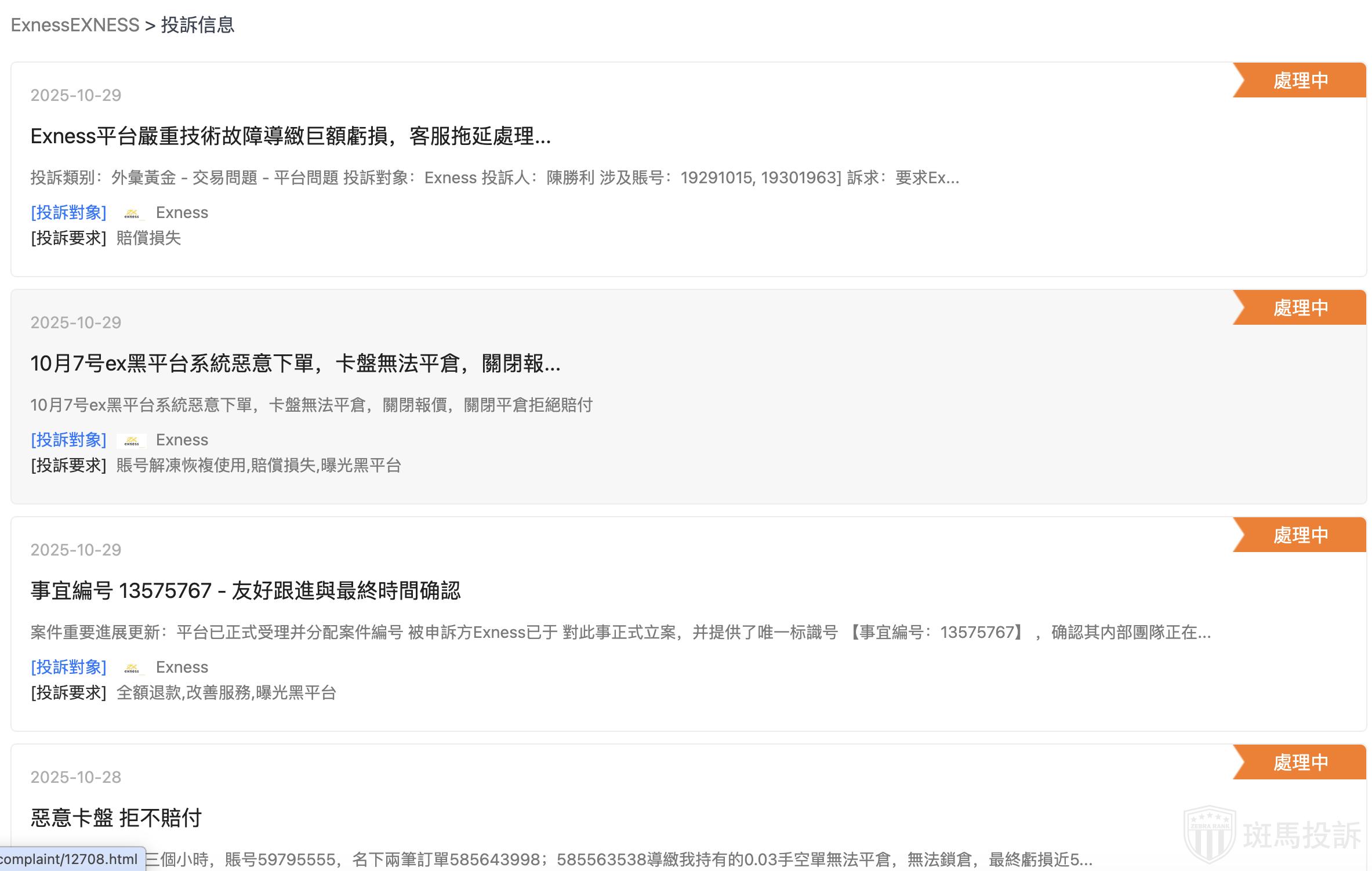
Task: Click [投訴對象] label in third complaint
Action: click(68, 667)
